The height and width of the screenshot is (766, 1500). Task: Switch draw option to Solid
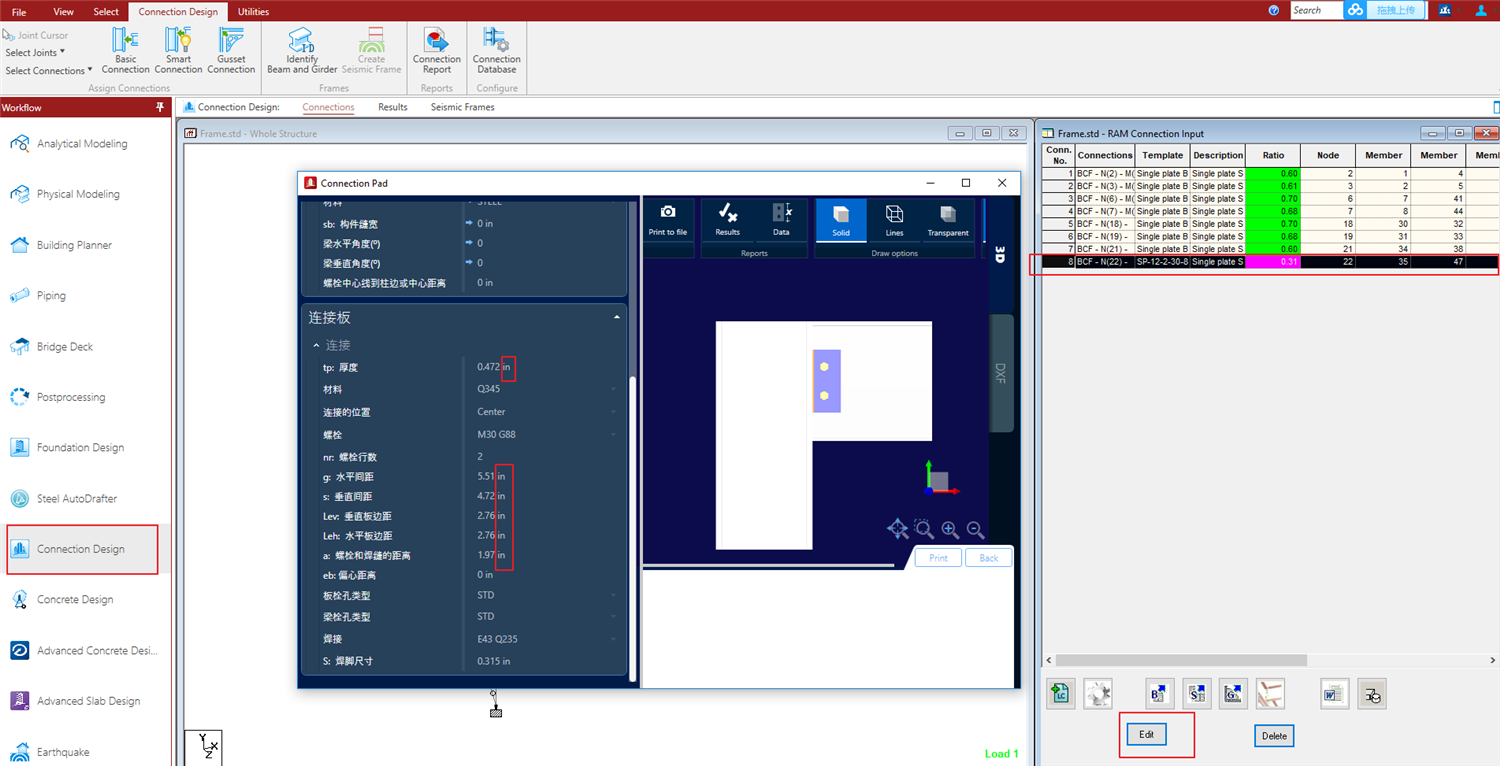[841, 219]
